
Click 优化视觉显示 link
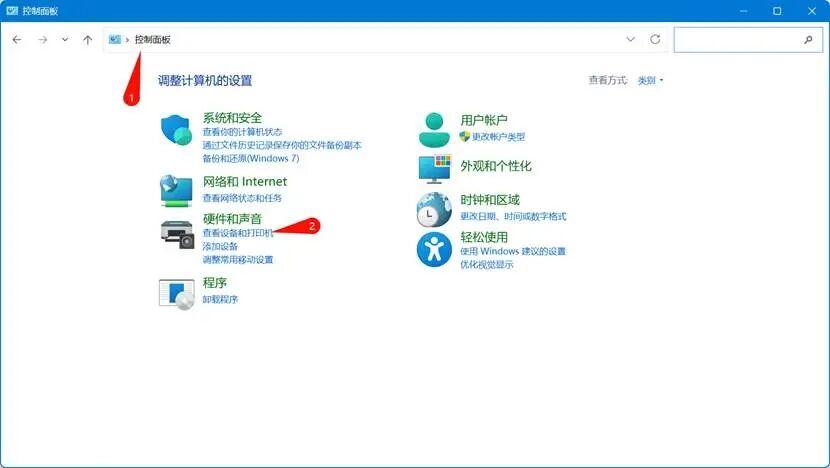[486, 264]
